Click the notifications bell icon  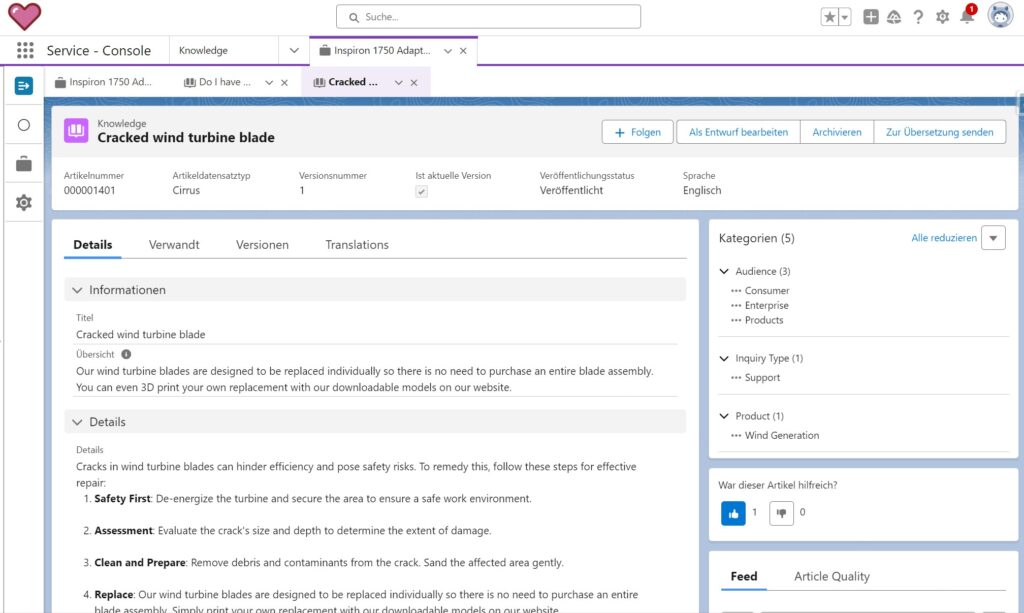(x=966, y=17)
